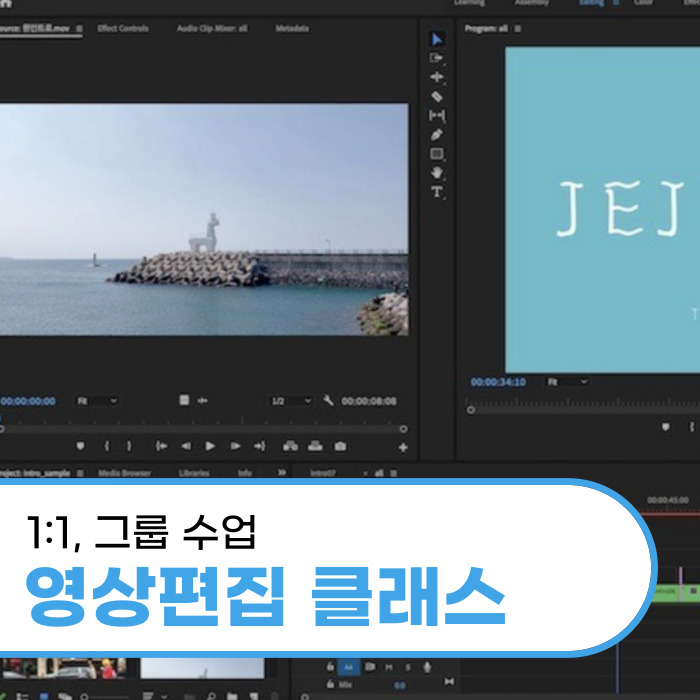This screenshot has height=700, width=700.
Task: Click the Insert edit button
Action: coord(291,446)
